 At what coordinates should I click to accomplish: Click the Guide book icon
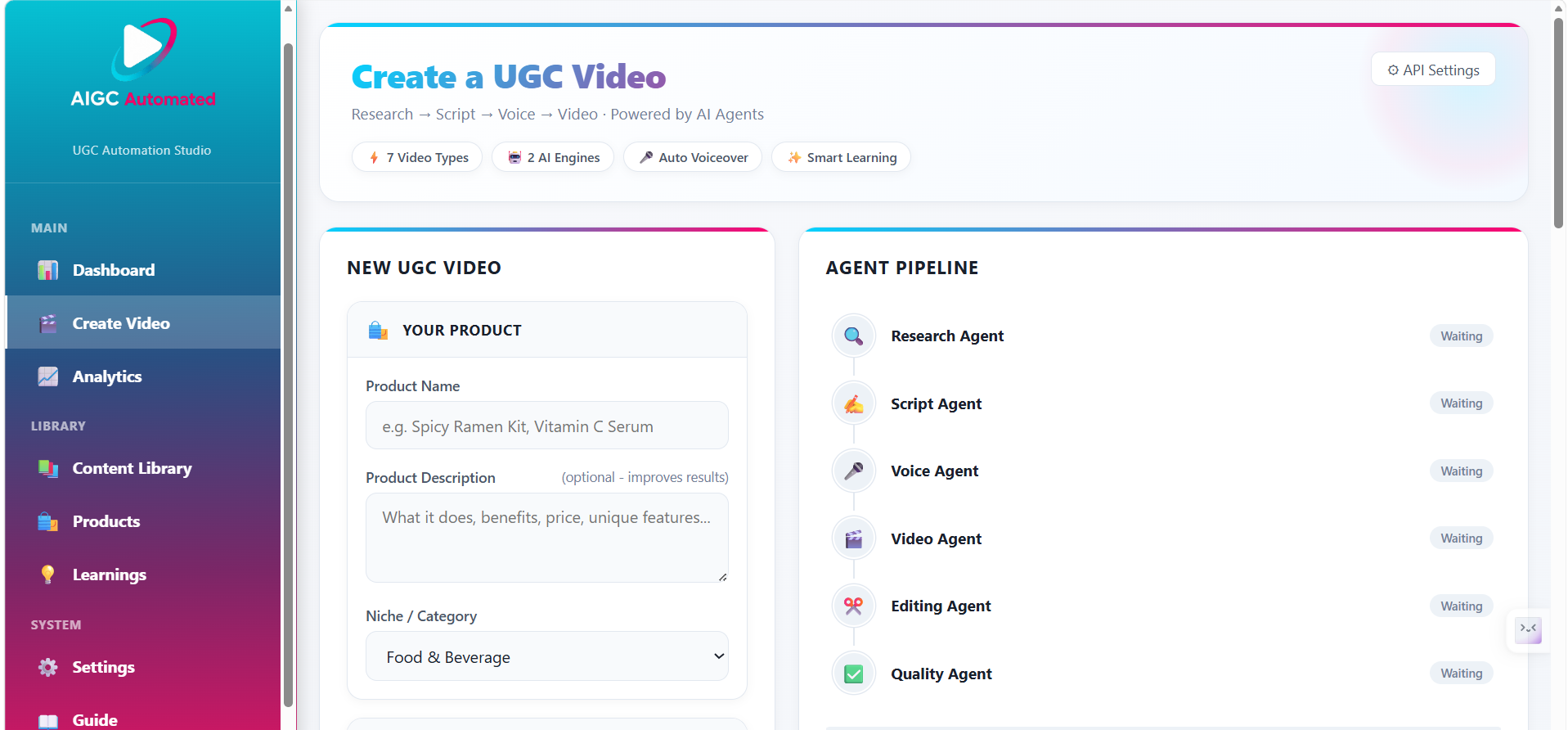48,720
